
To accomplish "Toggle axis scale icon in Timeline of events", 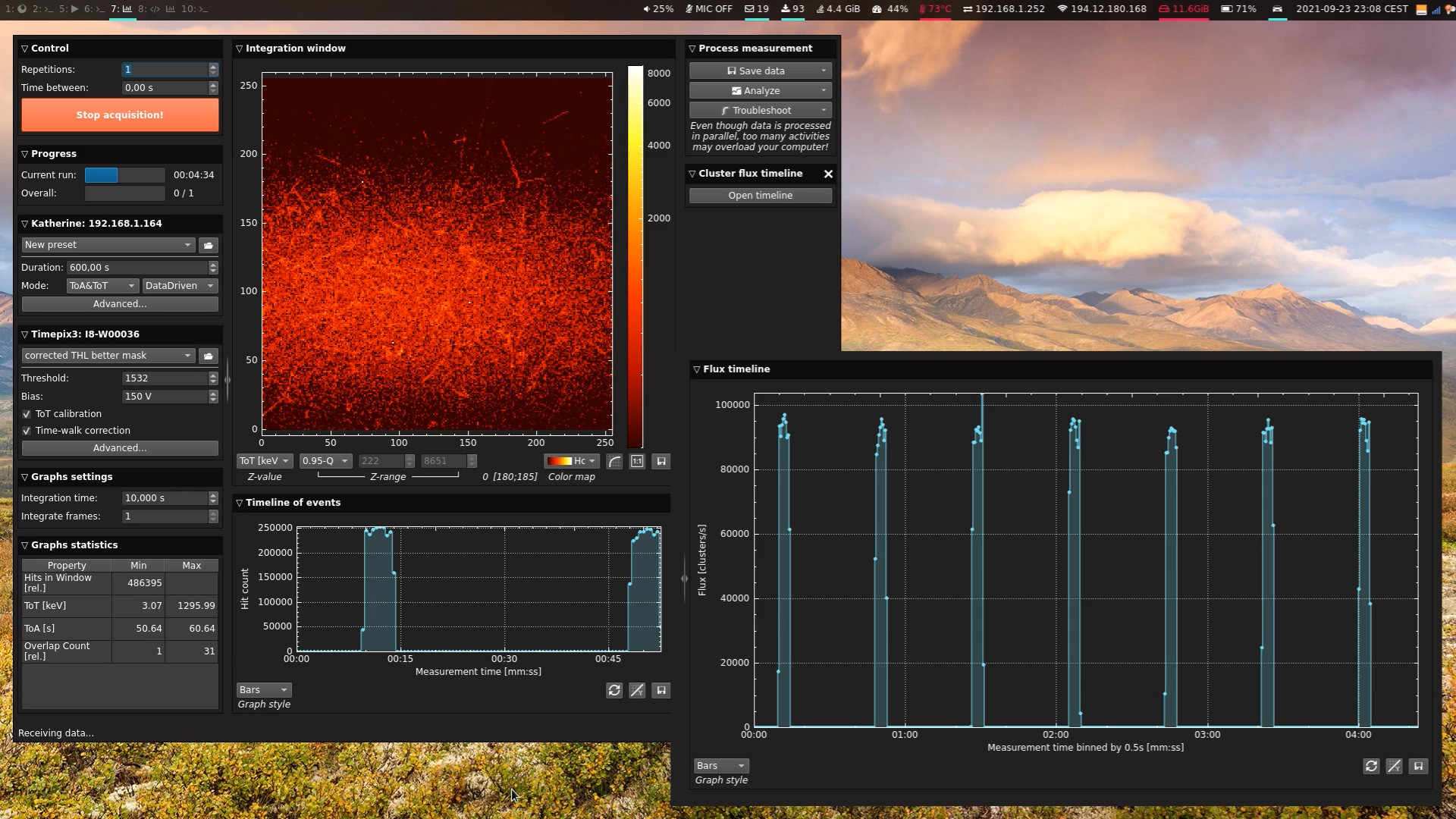I will 637,690.
